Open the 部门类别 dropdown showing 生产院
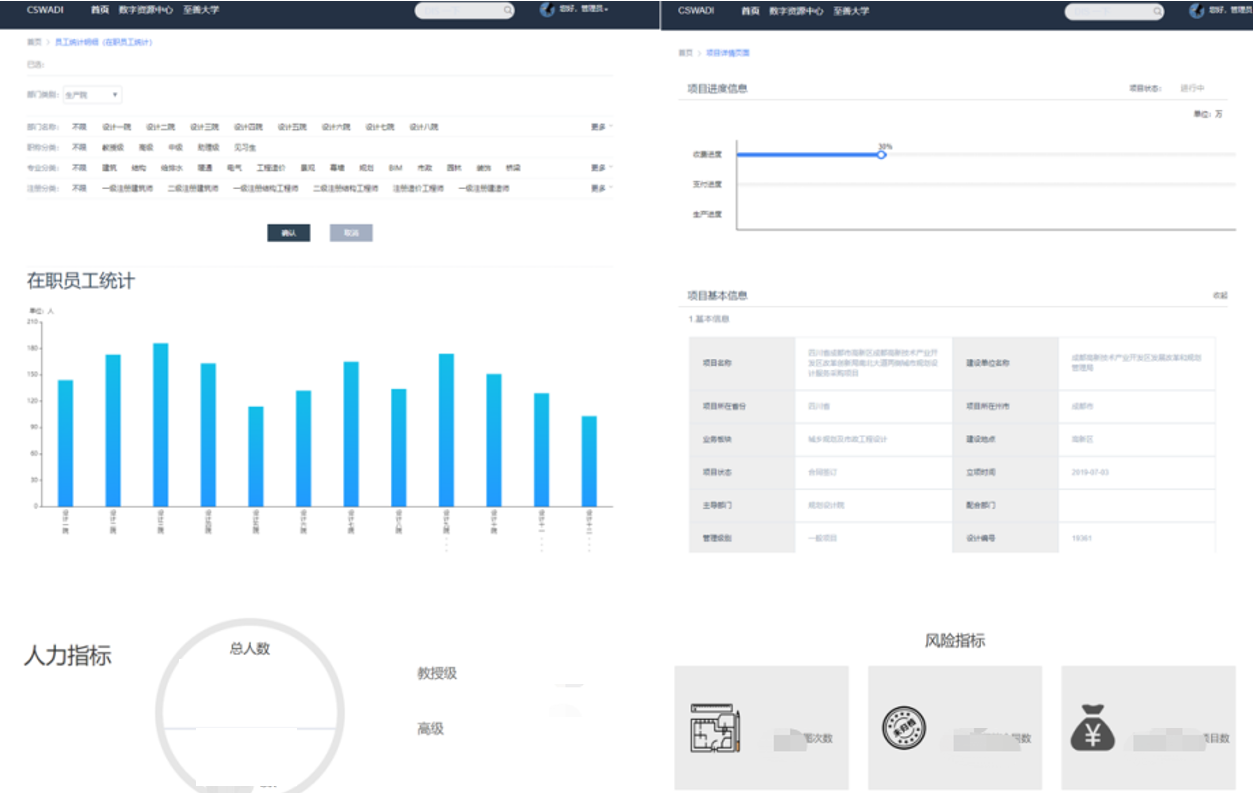 (x=92, y=95)
